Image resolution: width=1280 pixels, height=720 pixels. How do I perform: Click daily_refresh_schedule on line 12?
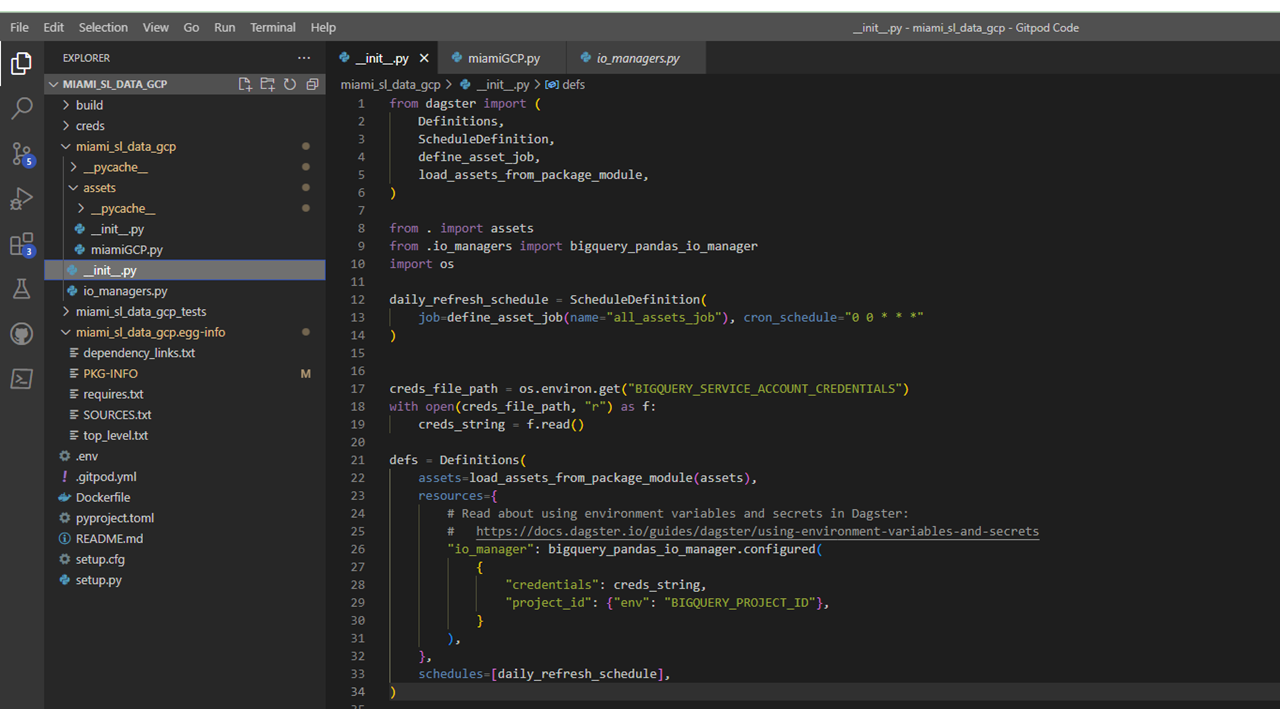coord(469,299)
